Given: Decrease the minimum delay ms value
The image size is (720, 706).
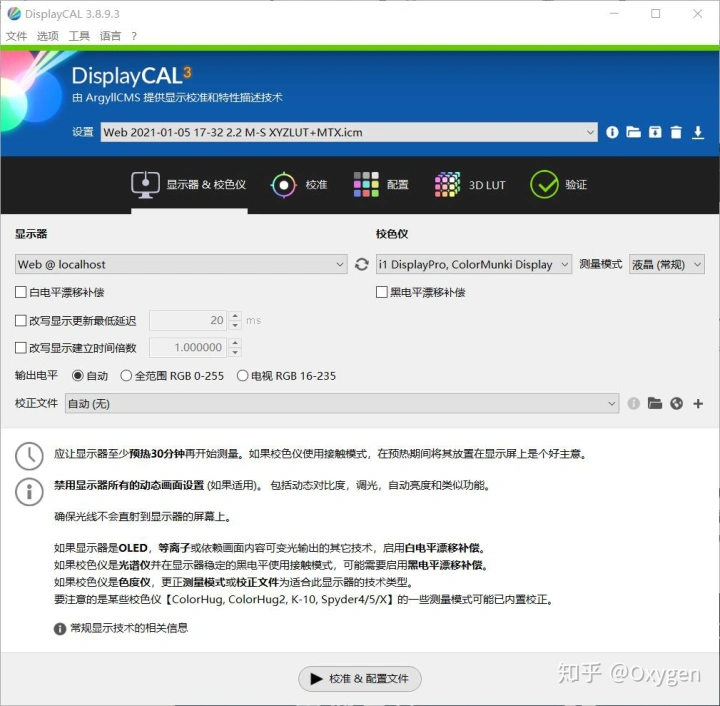Looking at the screenshot, I should click(x=235, y=325).
